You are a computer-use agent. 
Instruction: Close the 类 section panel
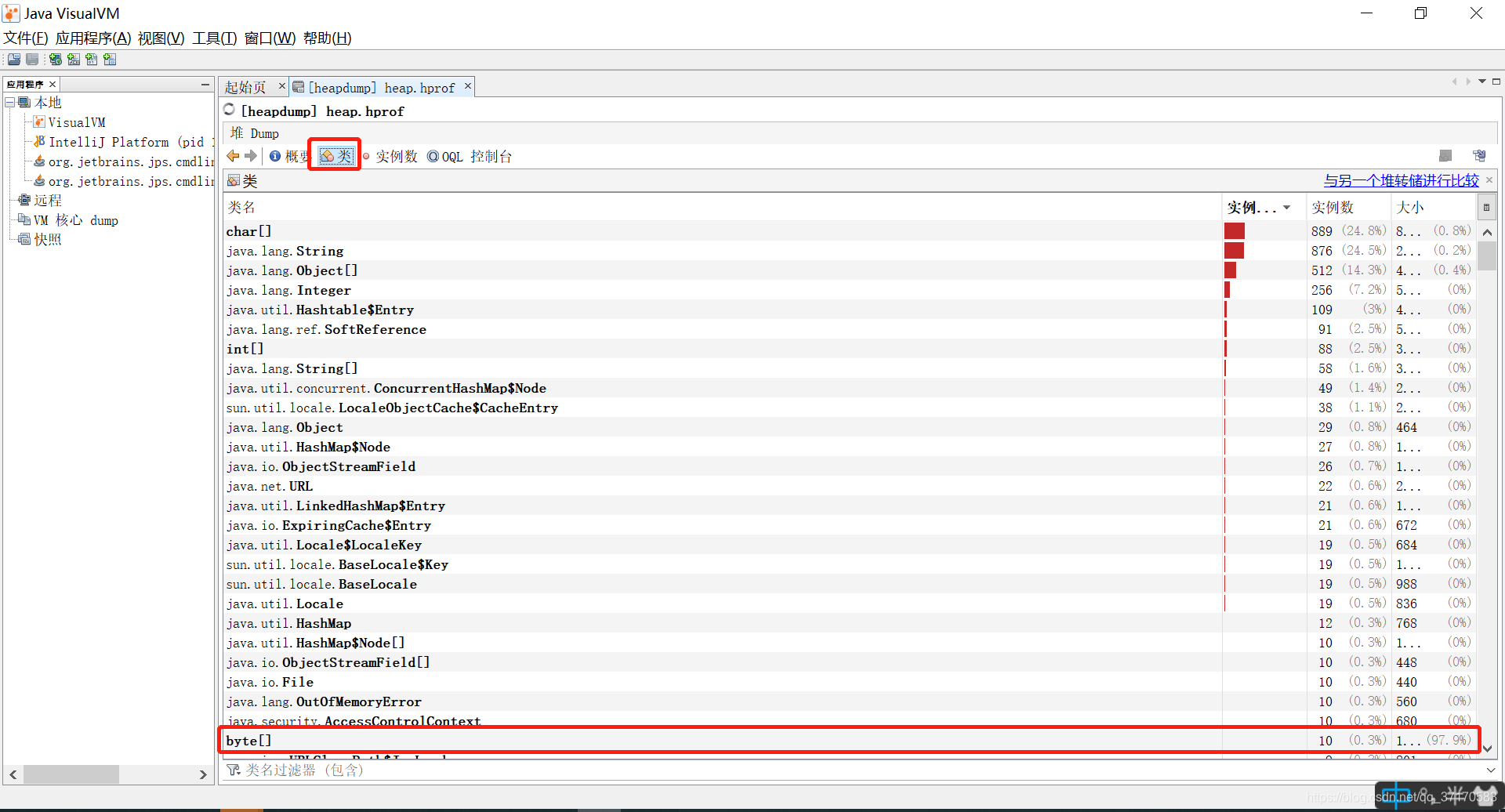[1489, 180]
